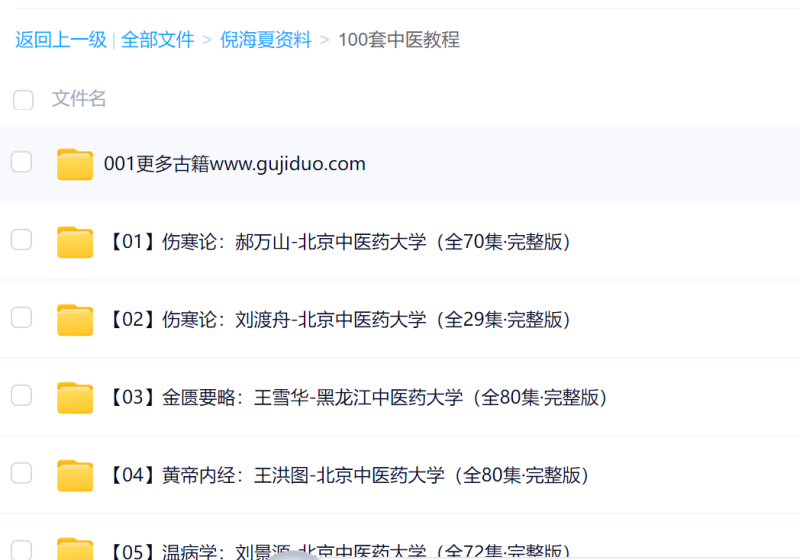Toggle the select-all checkbox beside 文件名

(x=23, y=99)
